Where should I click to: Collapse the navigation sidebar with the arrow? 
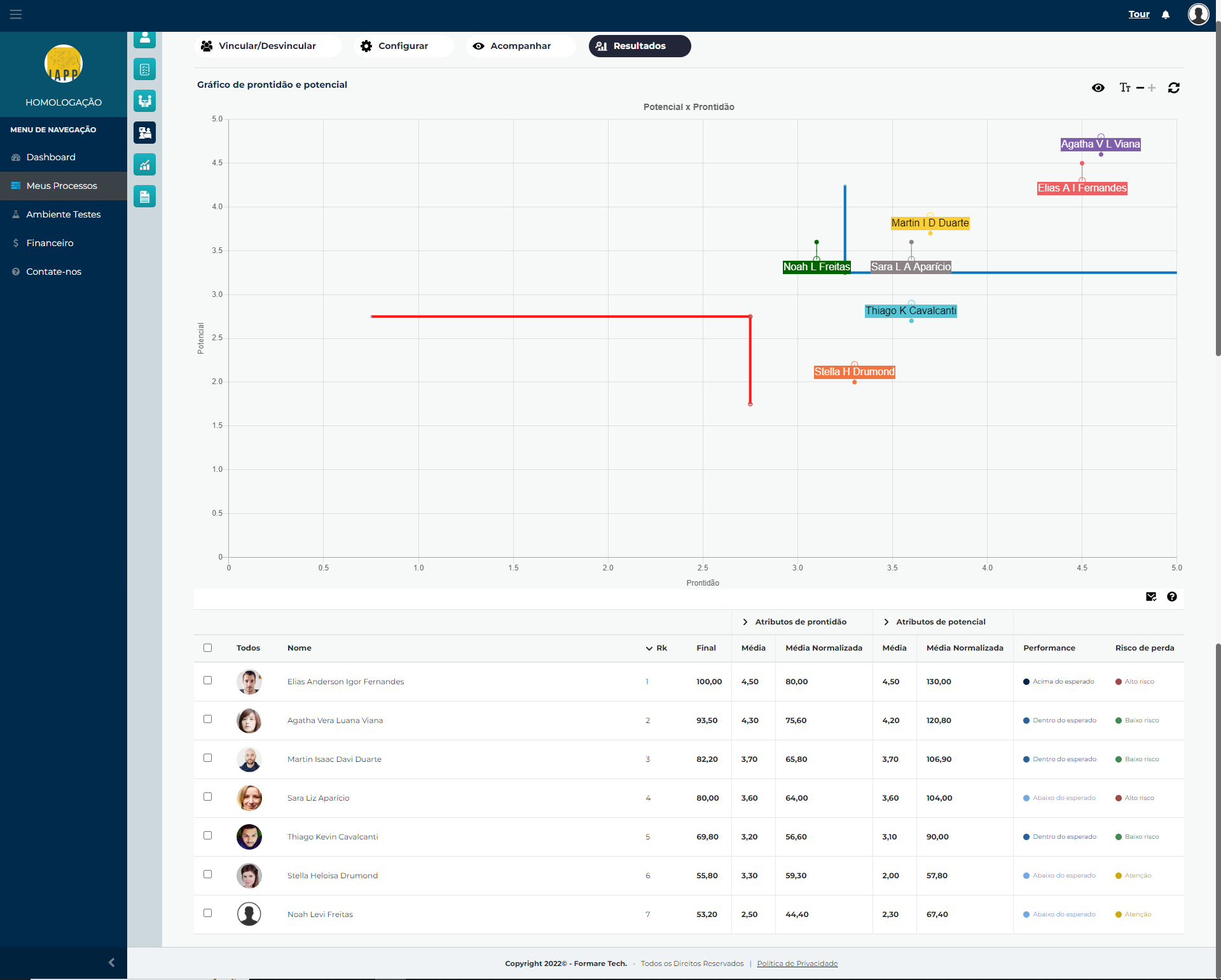pos(111,962)
